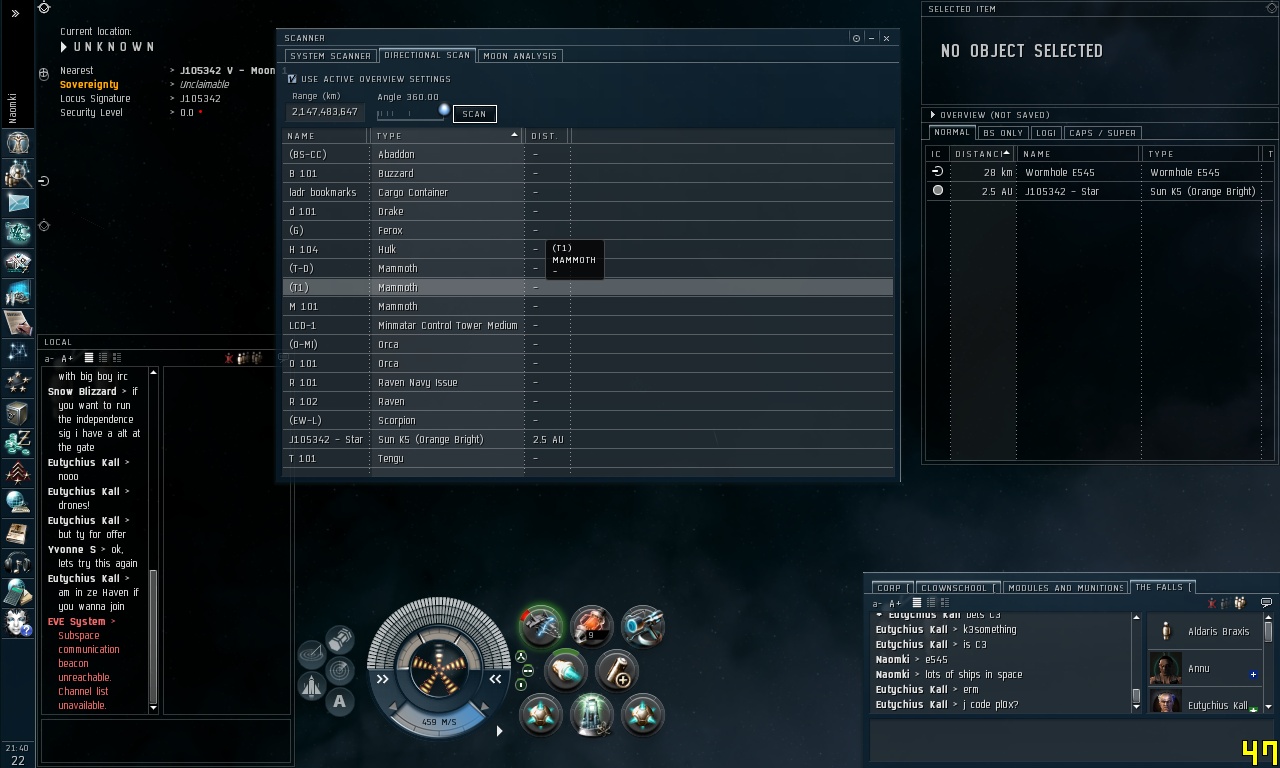Toggle autopilot A button on HUD
Screen dimensions: 1280x768
340,701
